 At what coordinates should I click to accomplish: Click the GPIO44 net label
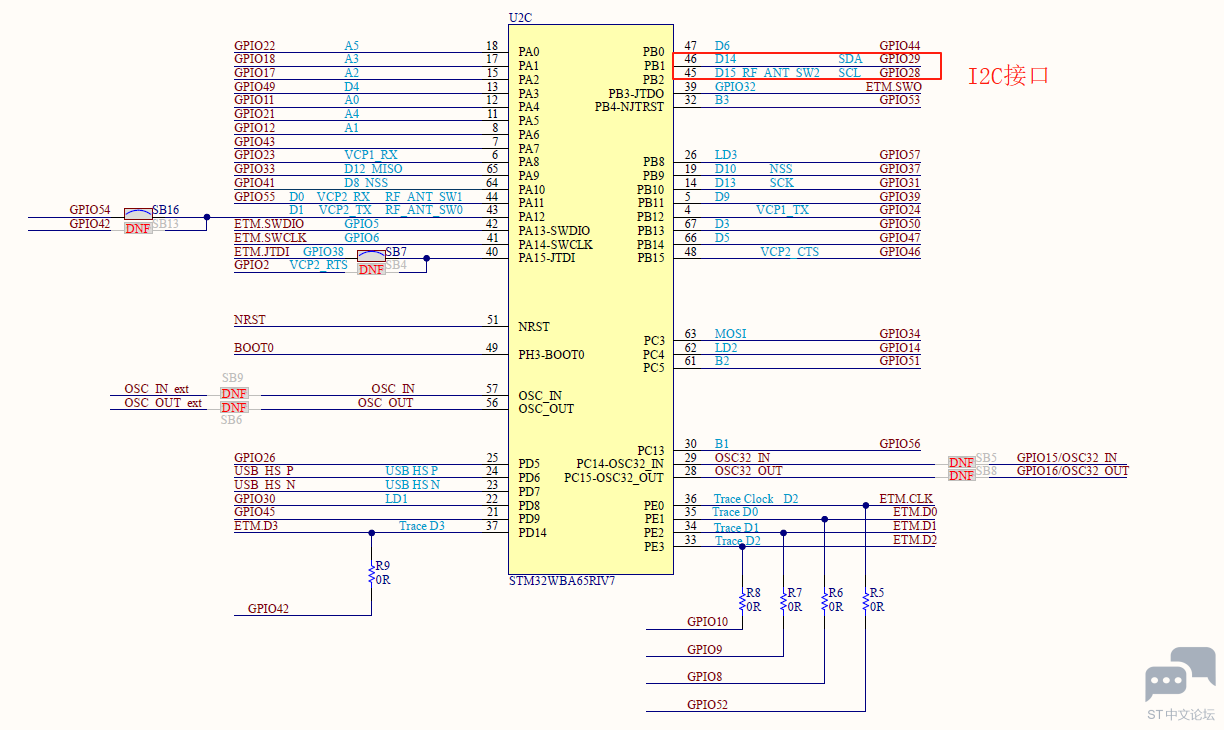900,46
